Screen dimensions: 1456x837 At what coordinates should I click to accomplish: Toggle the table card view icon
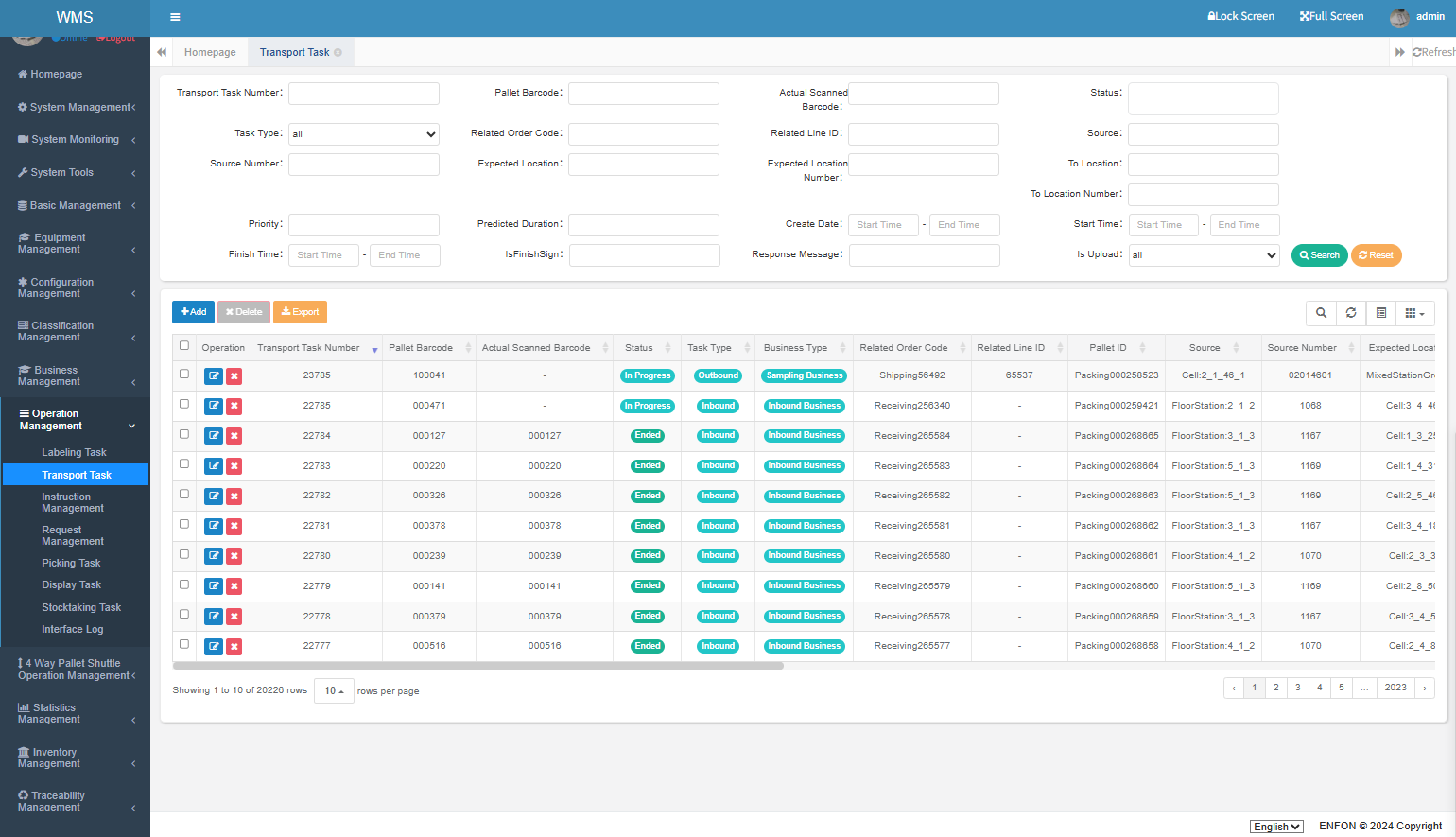point(1381,313)
